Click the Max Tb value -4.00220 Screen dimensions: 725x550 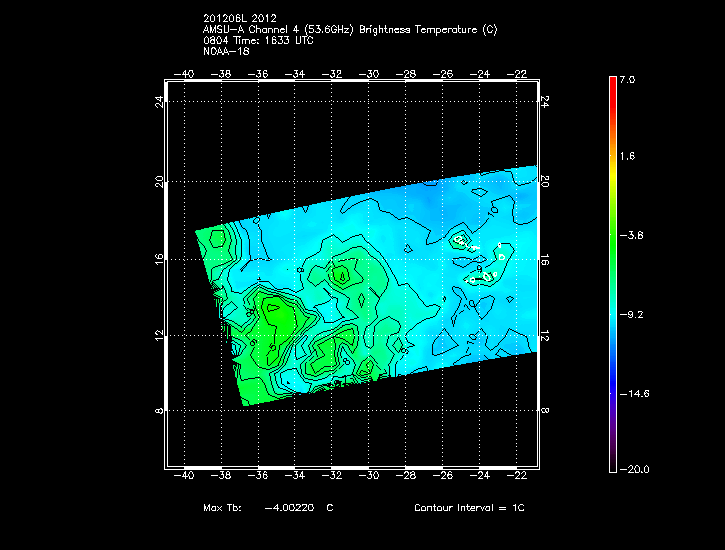click(289, 508)
